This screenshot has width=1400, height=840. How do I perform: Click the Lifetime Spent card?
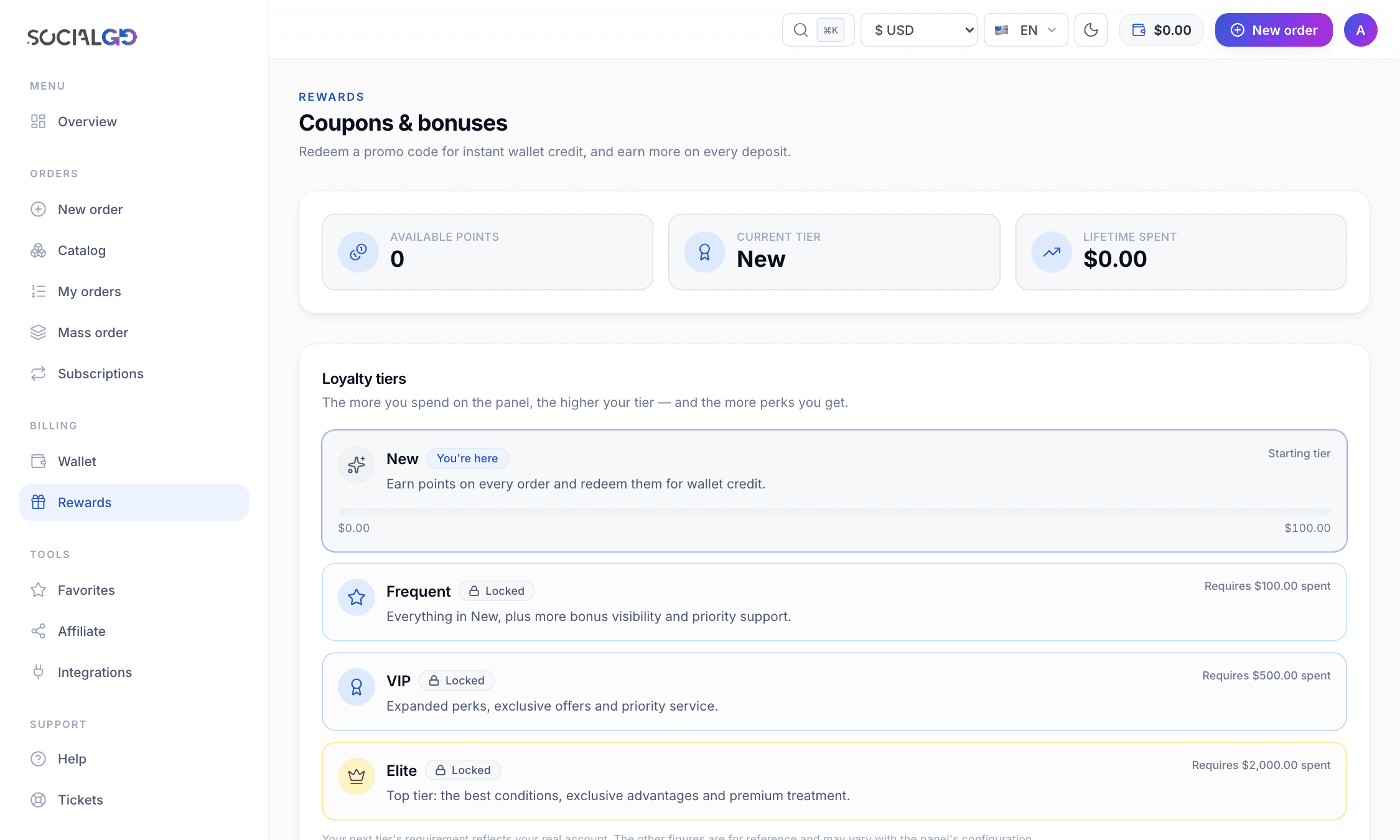[1181, 252]
